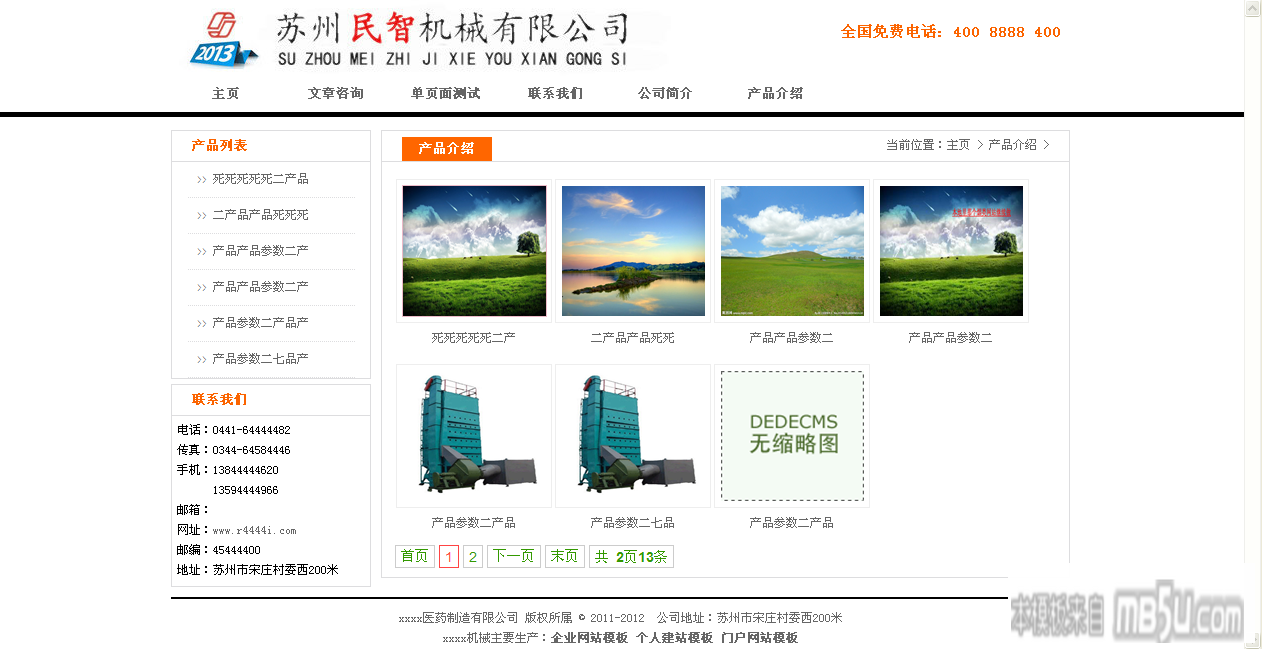The height and width of the screenshot is (649, 1263).
Task: Go to page 2 in pagination
Action: 473,557
